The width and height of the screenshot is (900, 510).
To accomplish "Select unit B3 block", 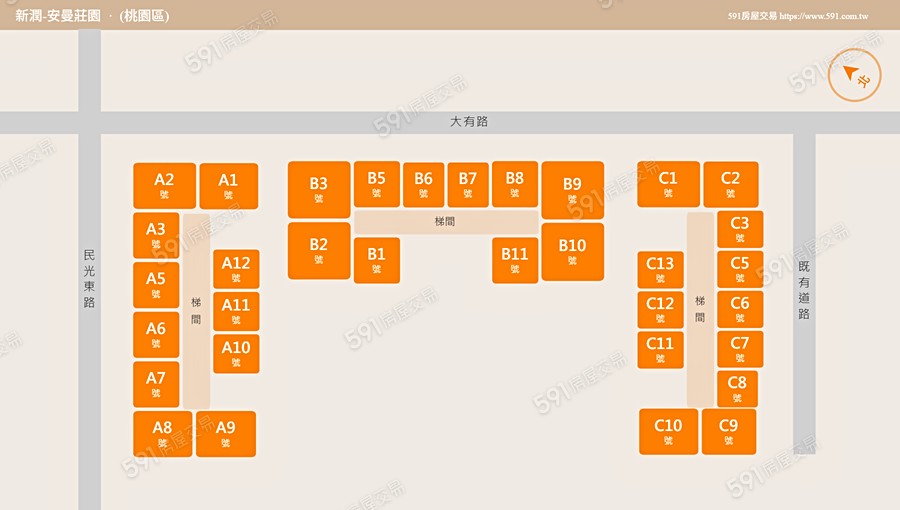I will 319,189.
